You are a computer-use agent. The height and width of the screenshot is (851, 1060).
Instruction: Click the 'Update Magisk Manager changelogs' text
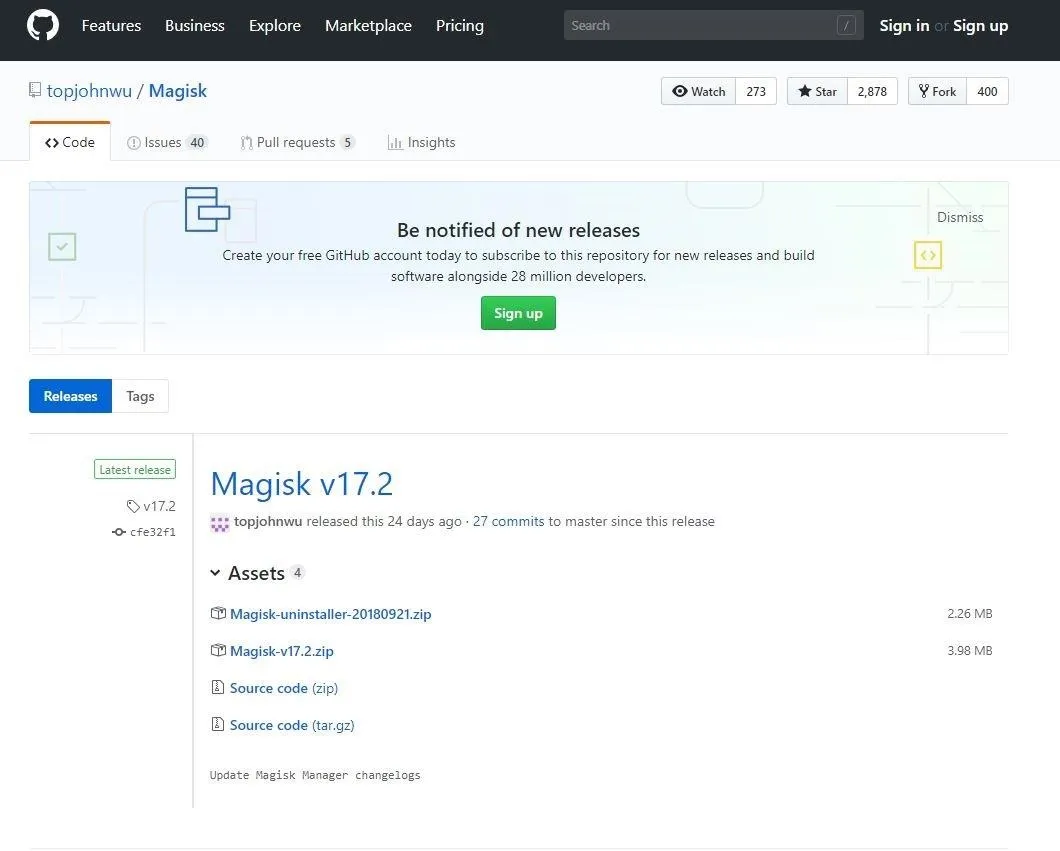pos(315,775)
